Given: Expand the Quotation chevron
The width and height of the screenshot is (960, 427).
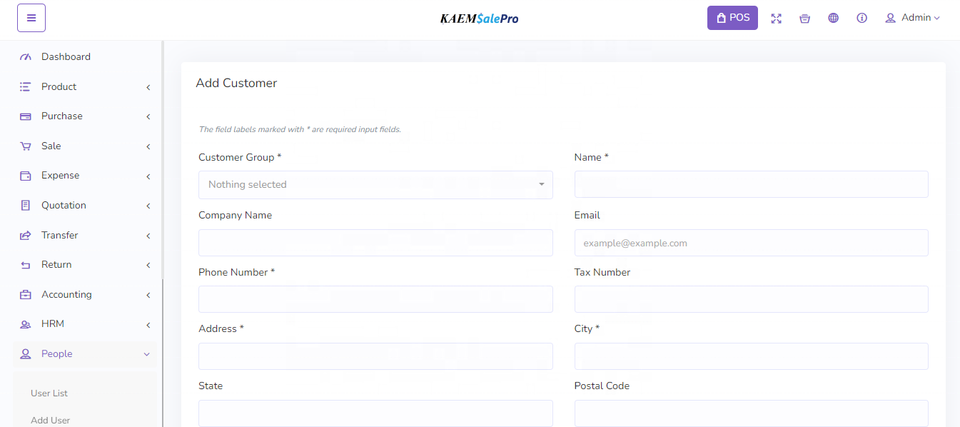Looking at the screenshot, I should tap(148, 206).
